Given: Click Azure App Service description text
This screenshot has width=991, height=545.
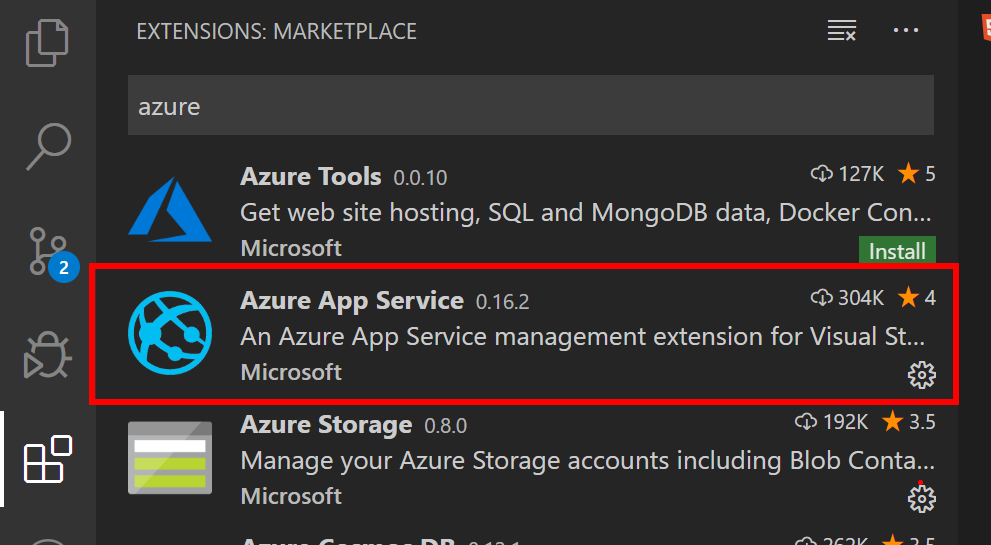Looking at the screenshot, I should coord(582,337).
